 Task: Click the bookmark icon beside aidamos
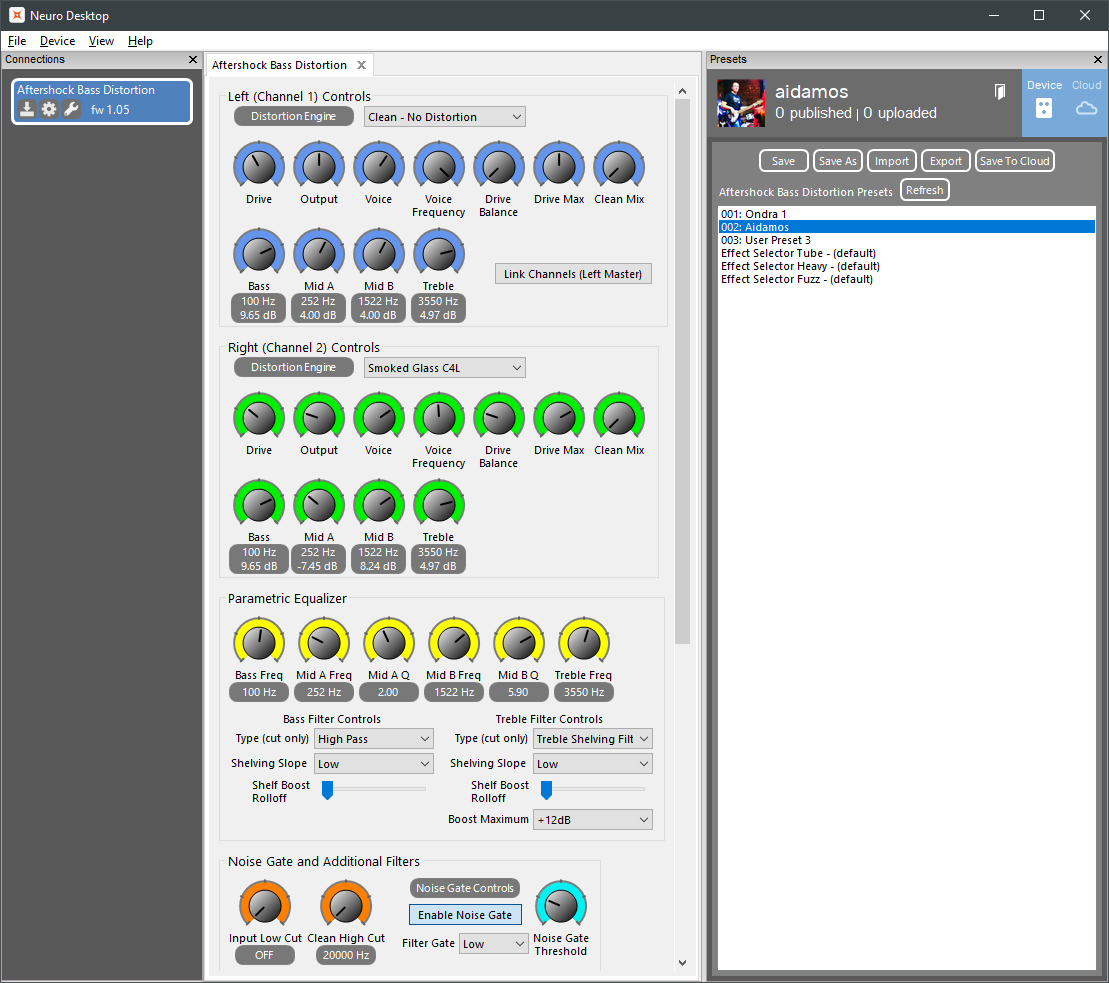point(999,92)
